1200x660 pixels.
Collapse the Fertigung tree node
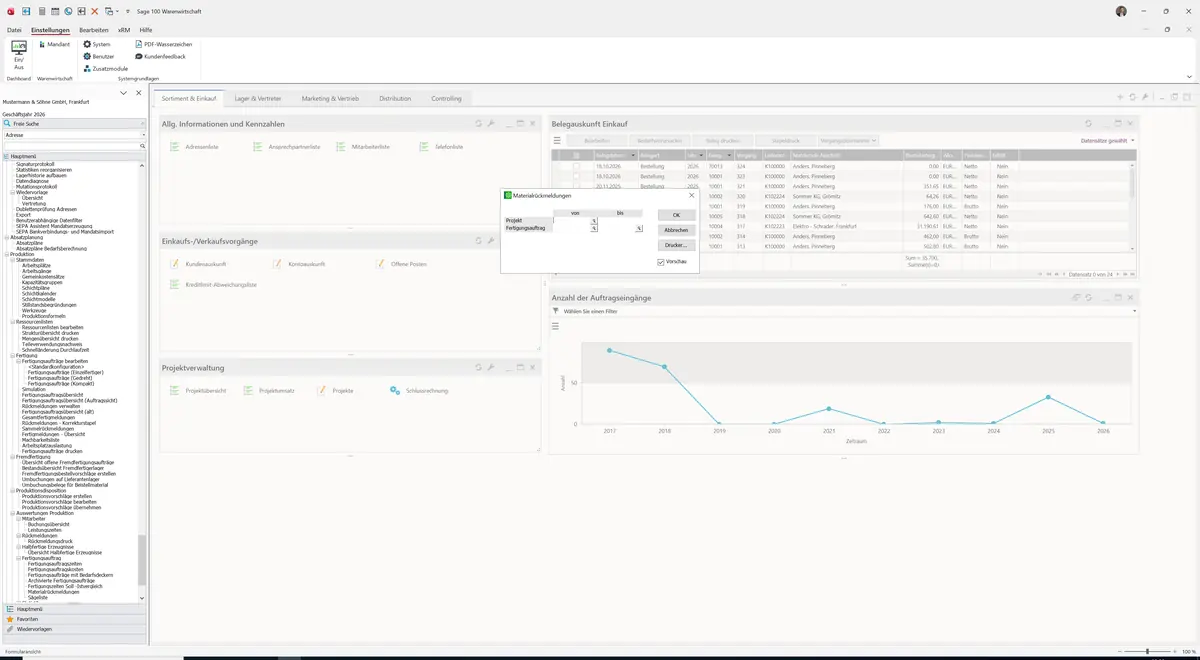12,355
